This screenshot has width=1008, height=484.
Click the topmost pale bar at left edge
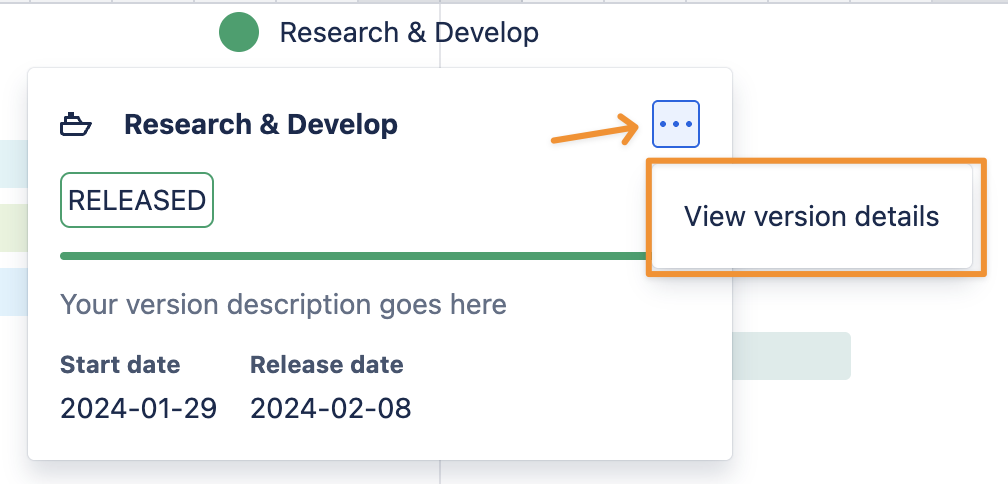point(13,164)
